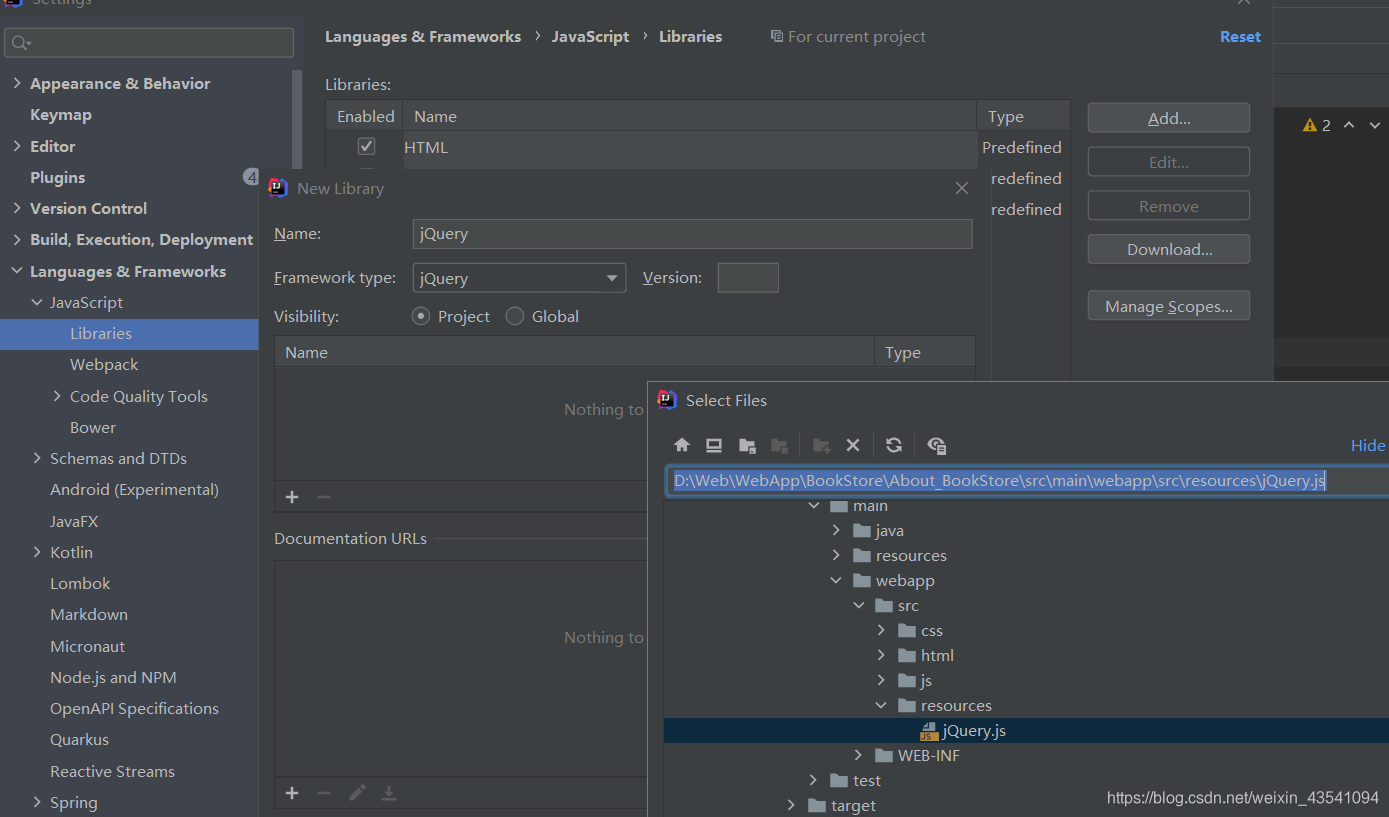The width and height of the screenshot is (1389, 817).
Task: Click the For current project icon
Action: pos(777,36)
